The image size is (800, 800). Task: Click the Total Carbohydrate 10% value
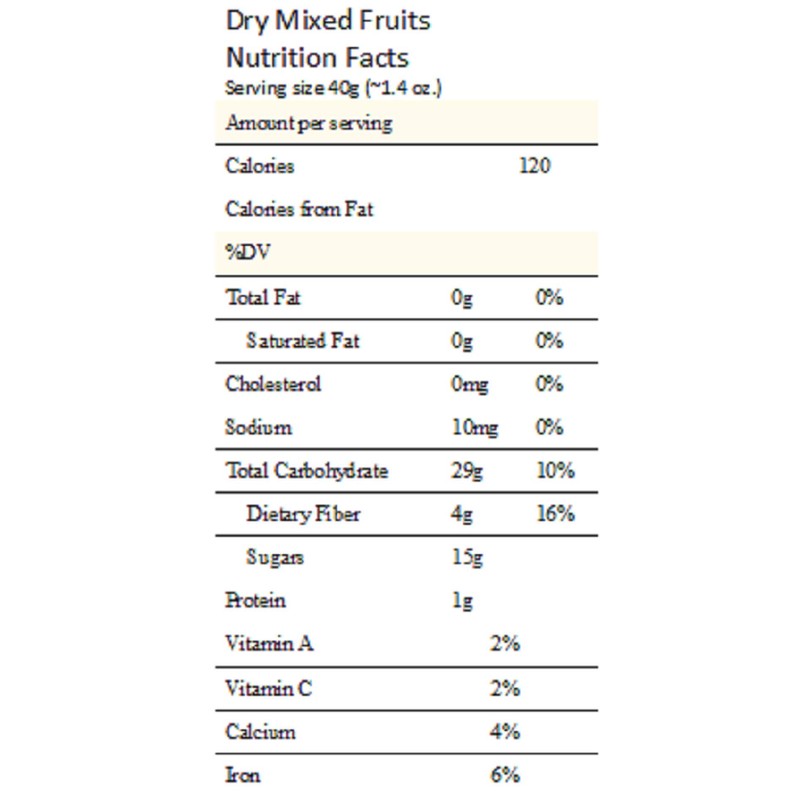(555, 471)
